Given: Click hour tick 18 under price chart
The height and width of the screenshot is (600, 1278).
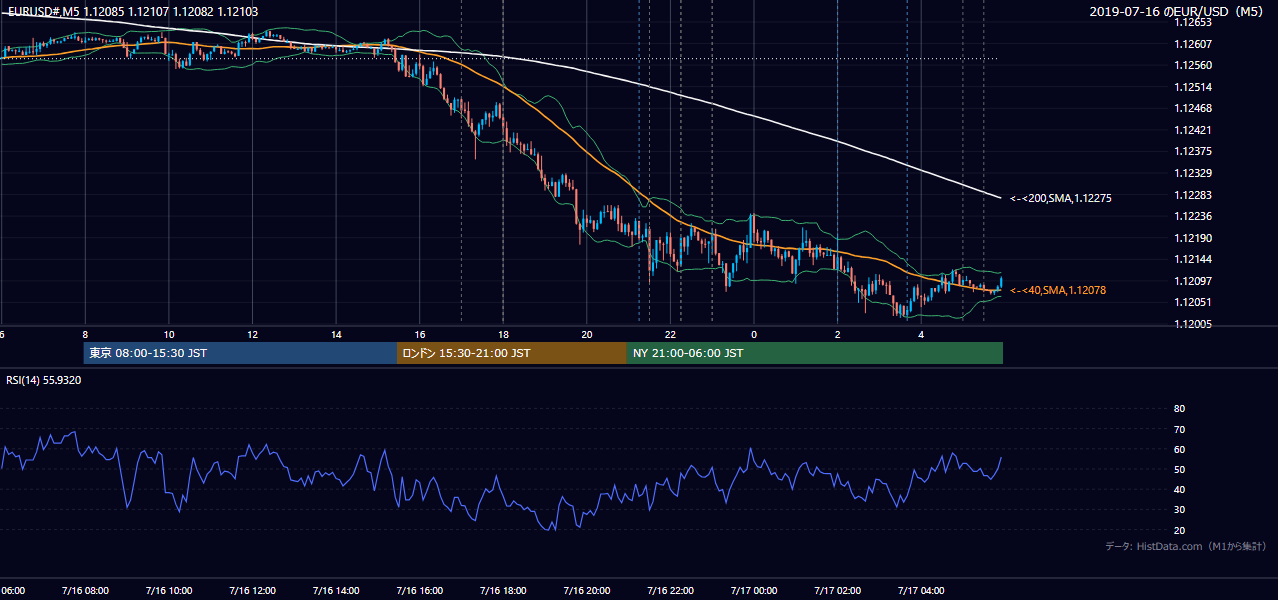Looking at the screenshot, I should click(503, 335).
